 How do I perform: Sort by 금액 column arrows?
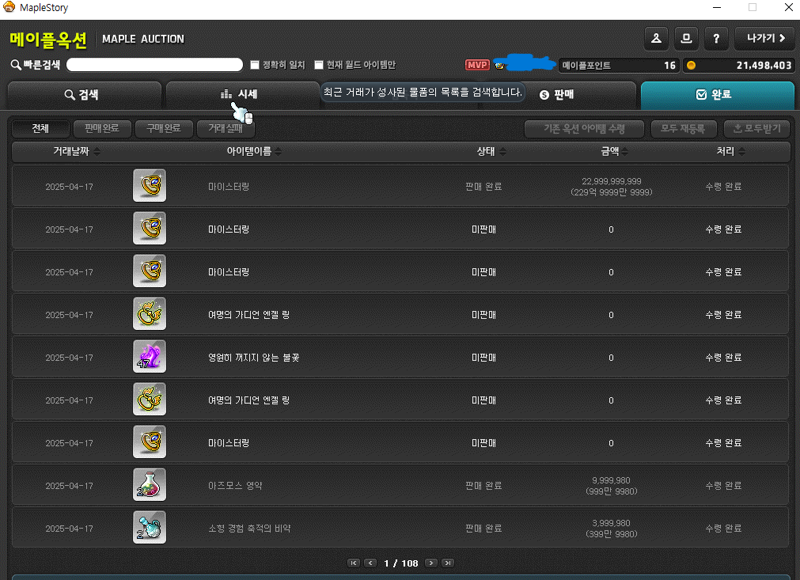[625, 152]
